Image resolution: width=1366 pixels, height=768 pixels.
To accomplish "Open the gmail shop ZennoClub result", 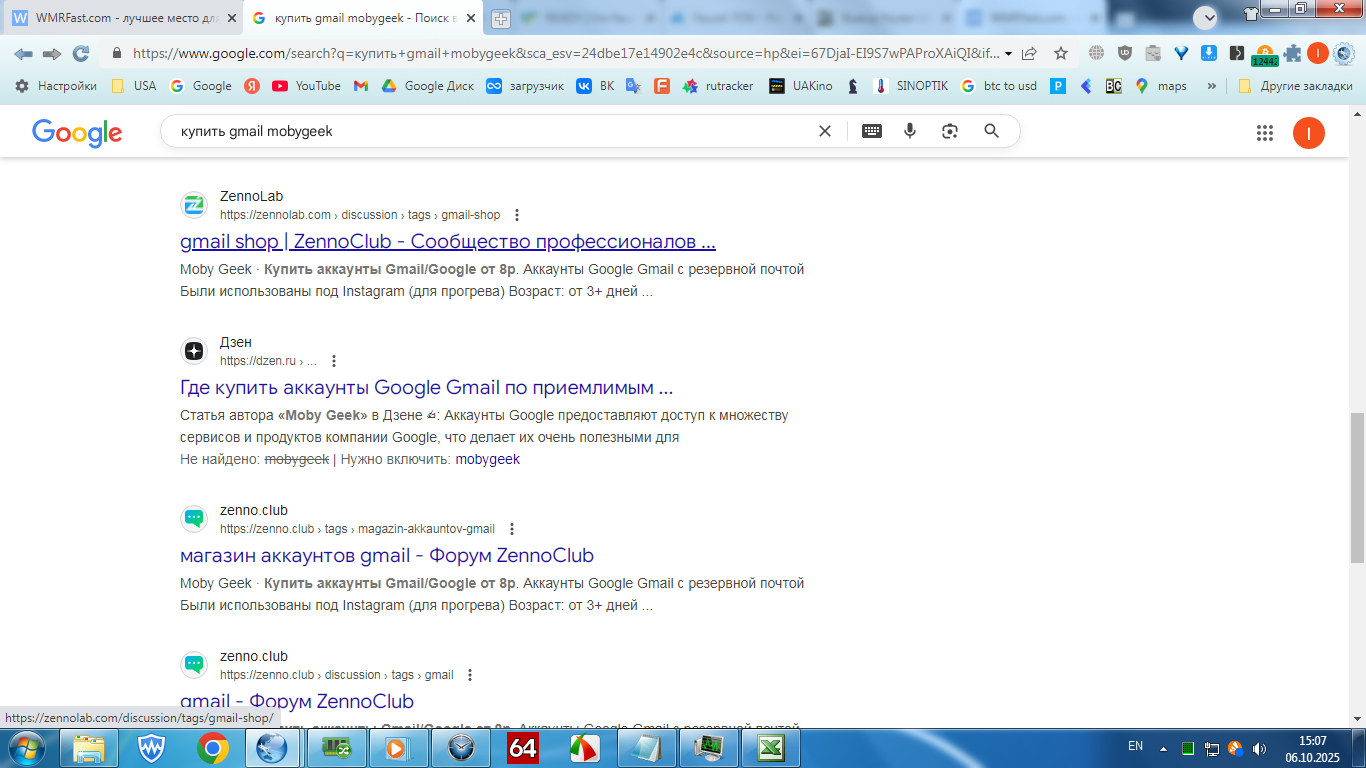I will (x=448, y=242).
